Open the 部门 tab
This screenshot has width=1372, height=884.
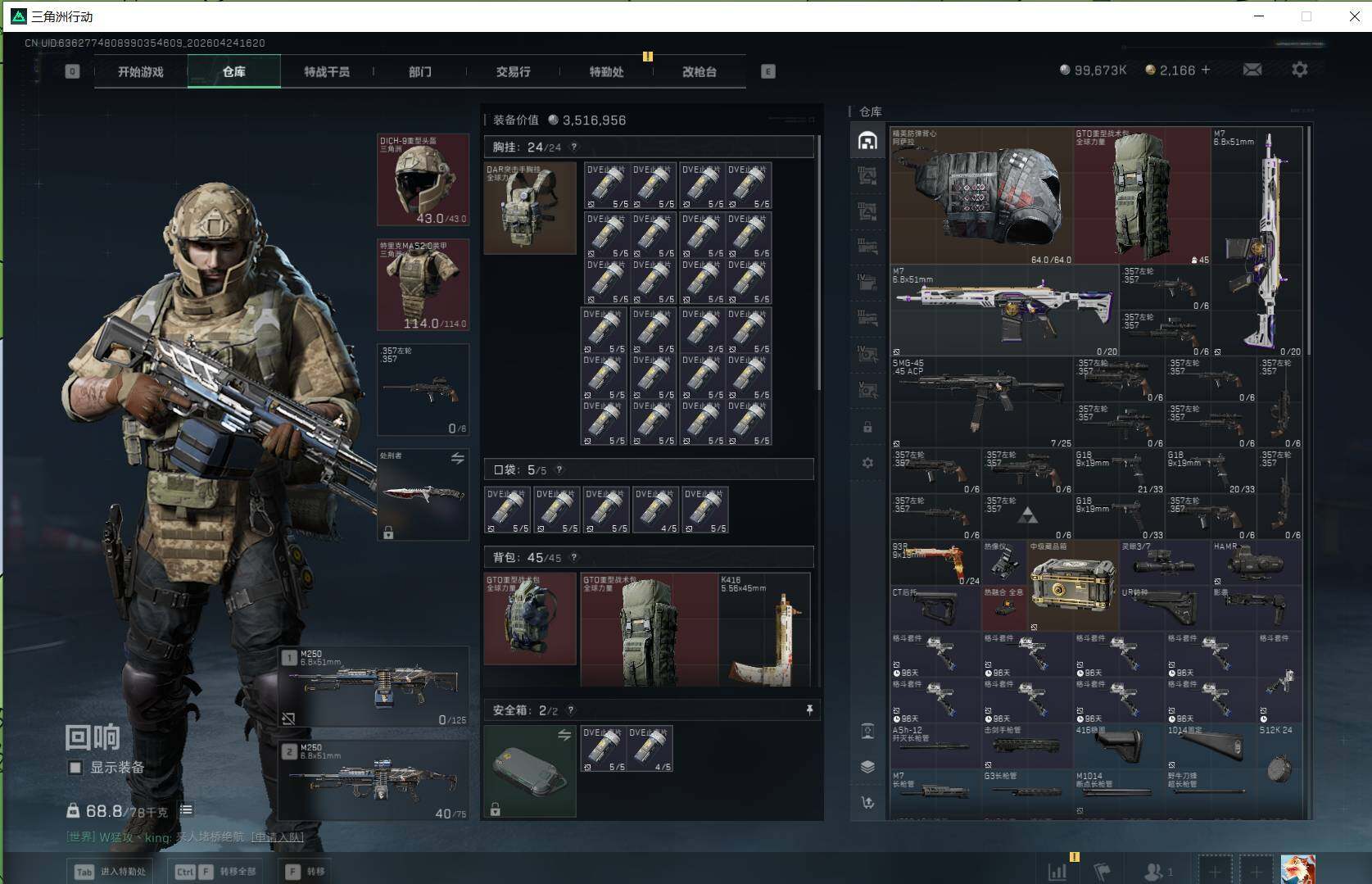pos(420,72)
